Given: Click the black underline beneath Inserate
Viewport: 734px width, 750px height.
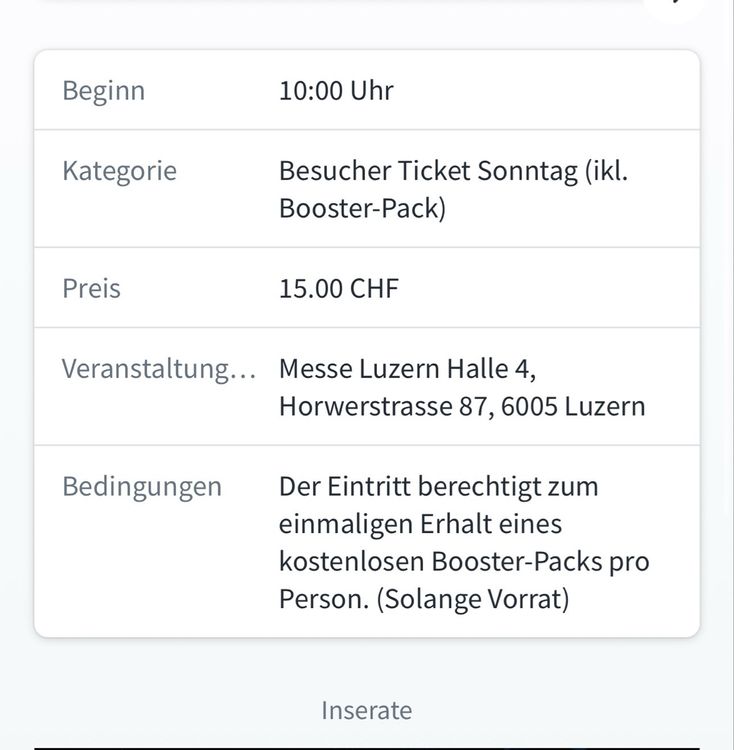Looking at the screenshot, I should coord(367,748).
